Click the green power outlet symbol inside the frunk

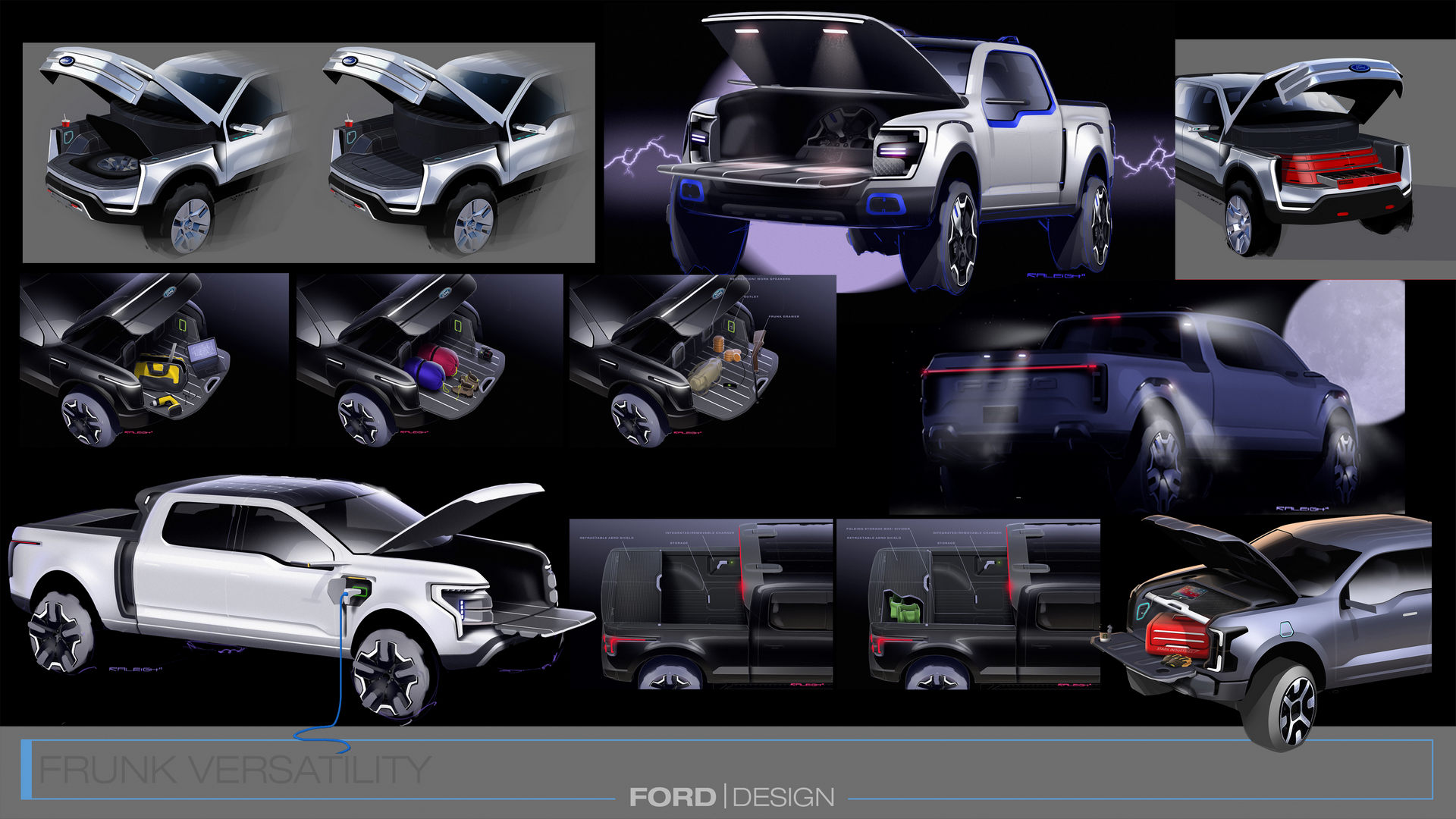tap(732, 325)
